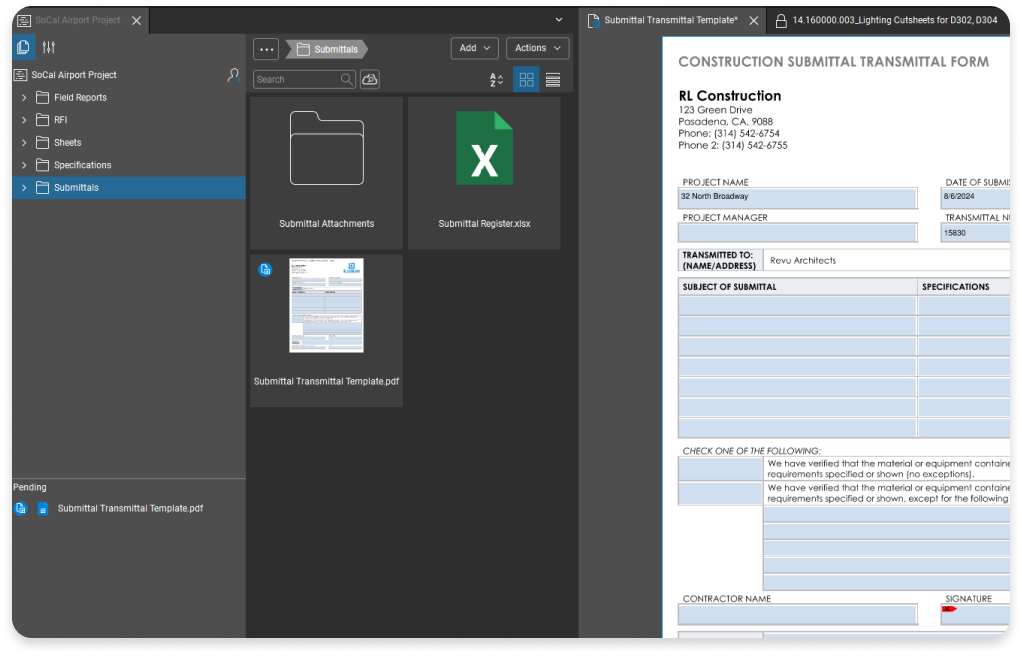Open the tab list chevron dropdown
Image resolution: width=1022 pixels, height=656 pixels.
pyautogui.click(x=559, y=20)
